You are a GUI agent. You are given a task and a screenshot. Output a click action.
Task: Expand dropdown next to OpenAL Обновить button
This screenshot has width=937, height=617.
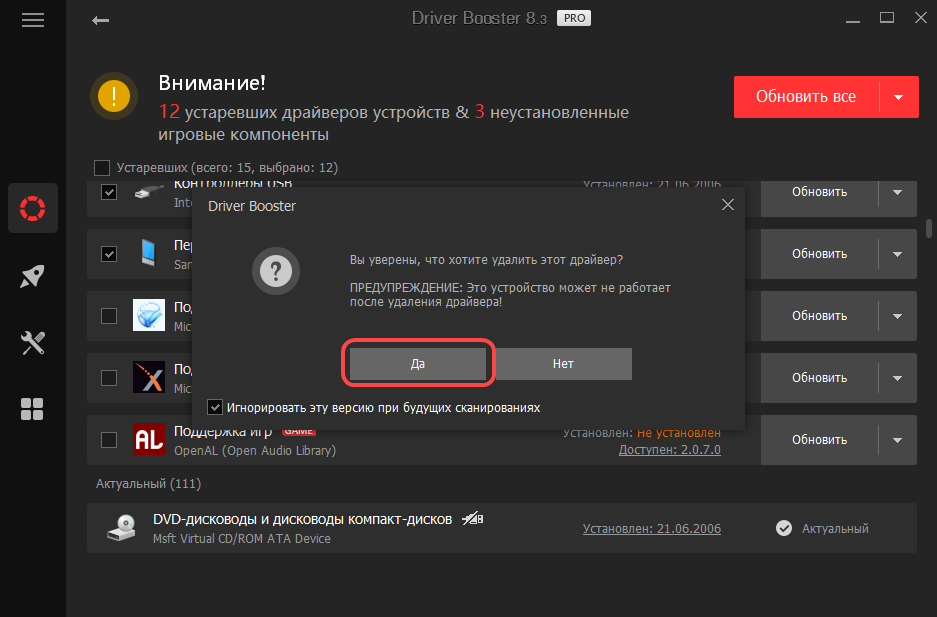tap(897, 440)
